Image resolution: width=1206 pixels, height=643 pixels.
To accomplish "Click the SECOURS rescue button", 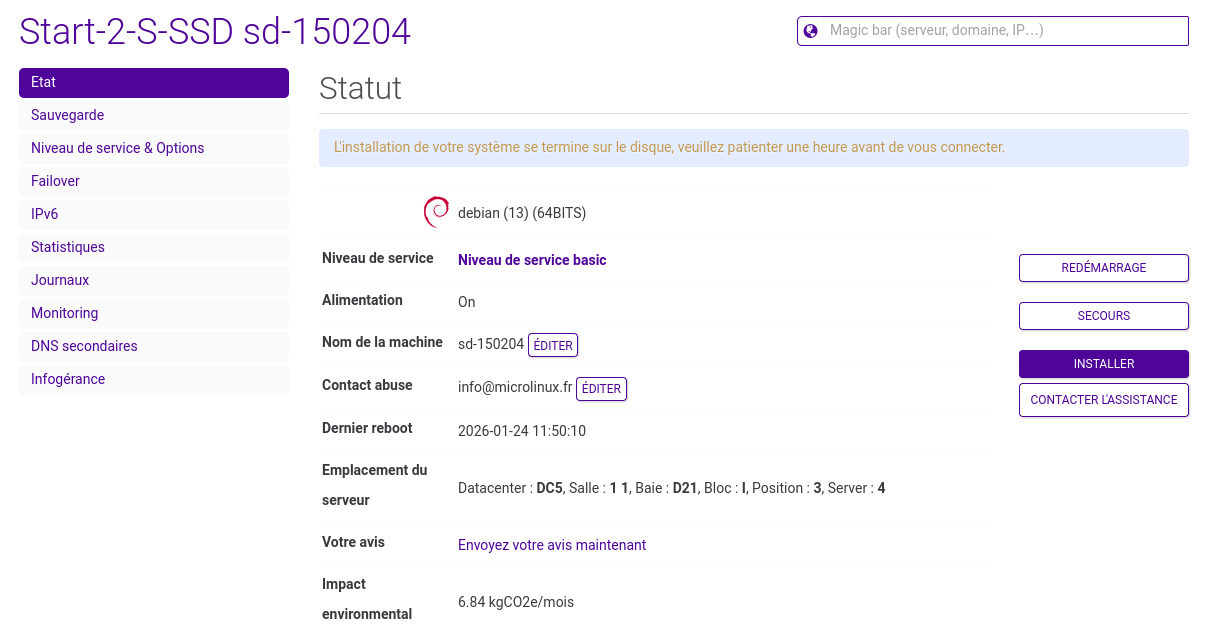I will coord(1103,316).
